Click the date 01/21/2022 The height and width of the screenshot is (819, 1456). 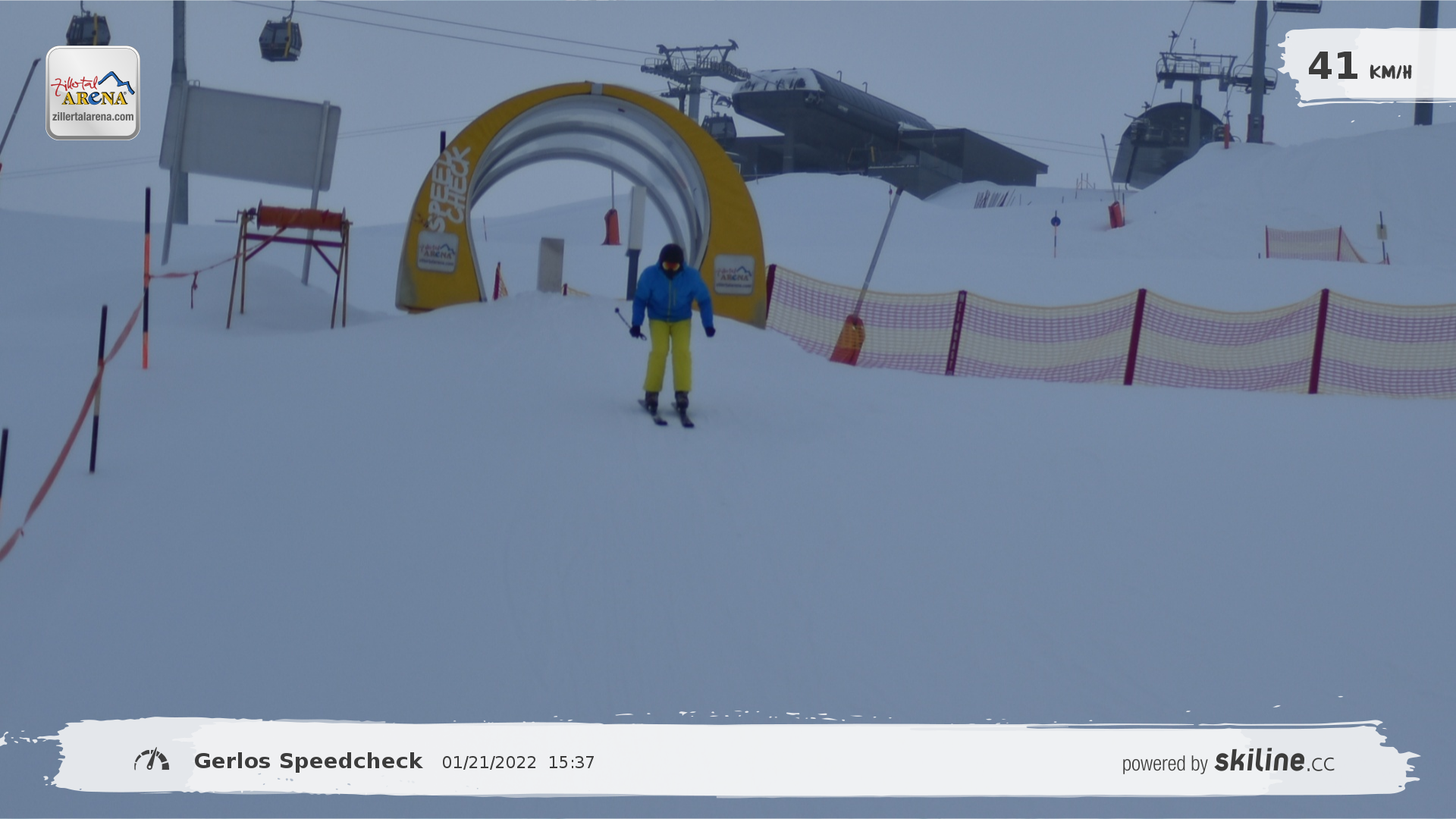(x=489, y=763)
